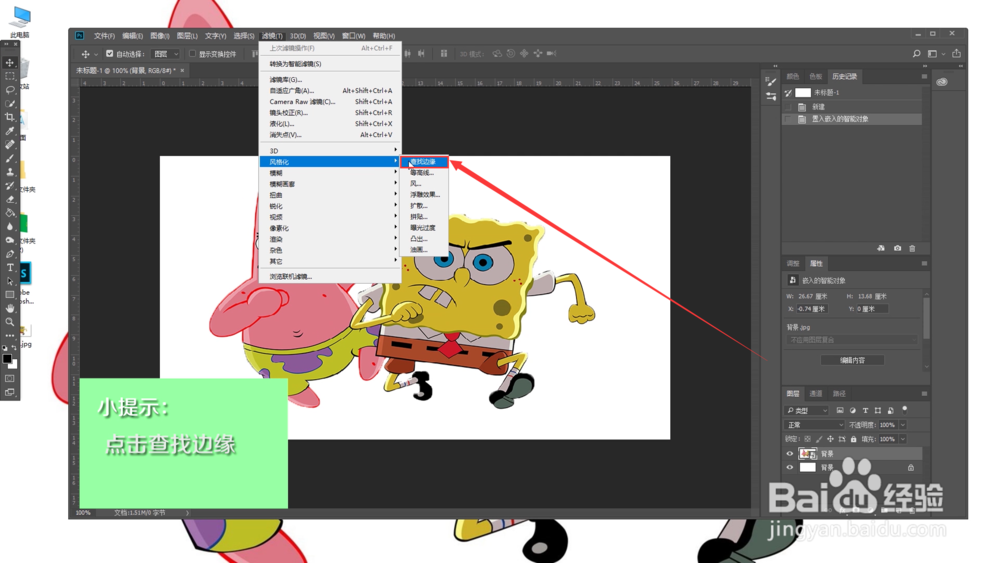1000x563 pixels.
Task: Select the Zoom tool in the toolbox
Action: (10, 322)
